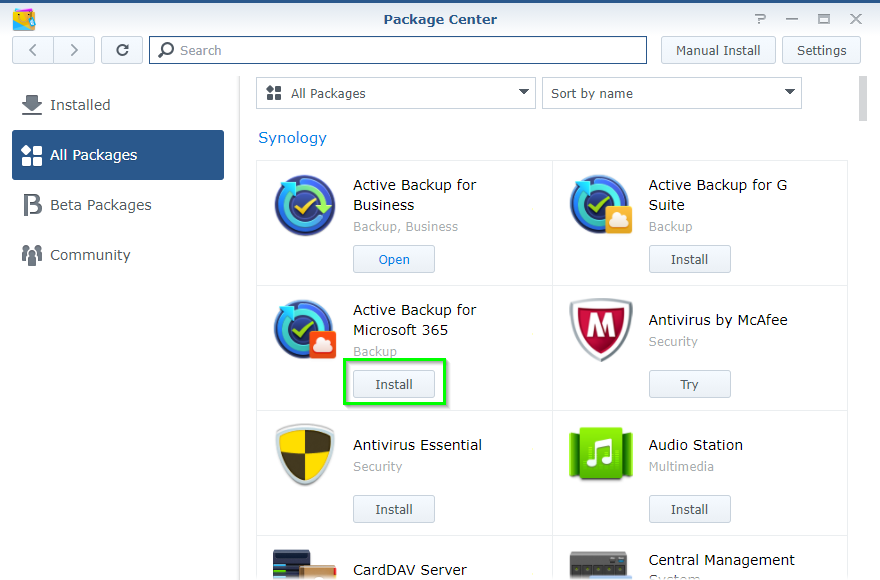Click the CardDAV Server icon
The height and width of the screenshot is (580, 880).
pos(305,564)
